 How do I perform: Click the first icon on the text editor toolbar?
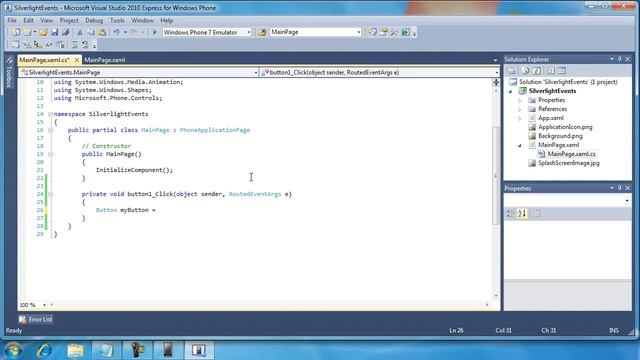pos(16,44)
